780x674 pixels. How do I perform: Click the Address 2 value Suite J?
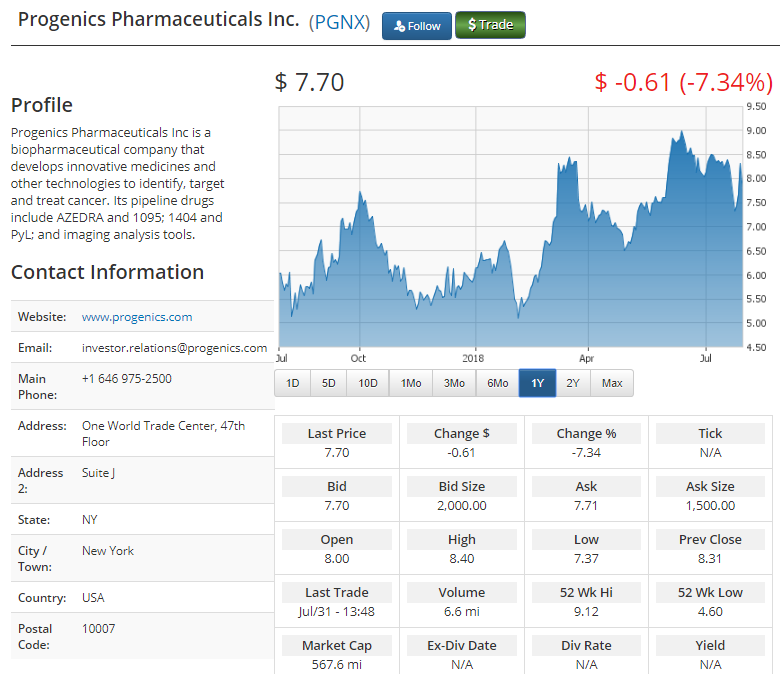click(x=98, y=473)
